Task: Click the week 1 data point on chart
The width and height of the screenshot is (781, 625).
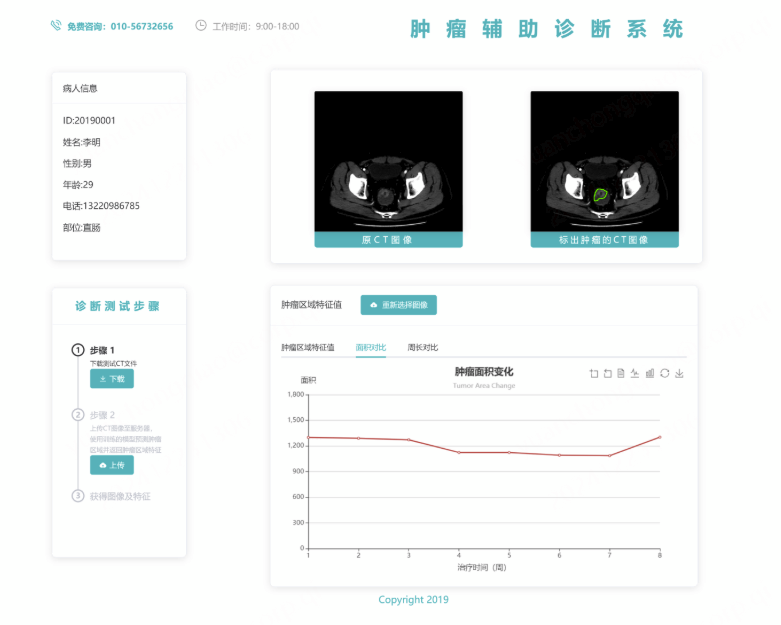Action: tap(308, 437)
